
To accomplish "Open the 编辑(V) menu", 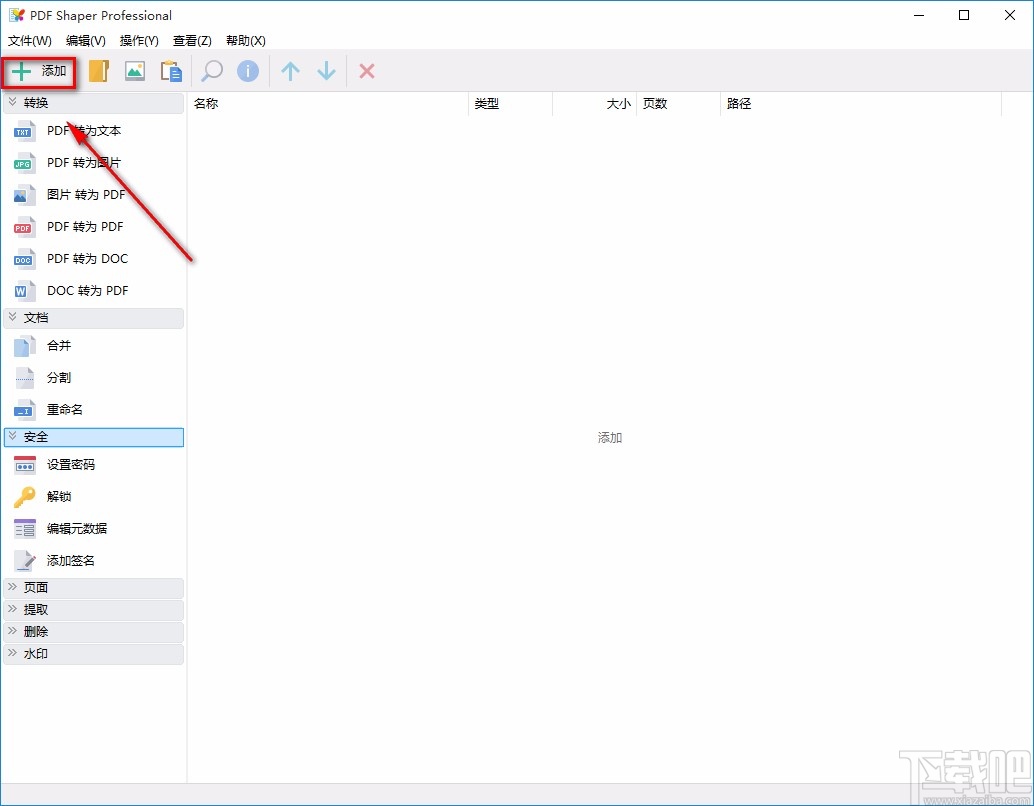I will point(86,41).
